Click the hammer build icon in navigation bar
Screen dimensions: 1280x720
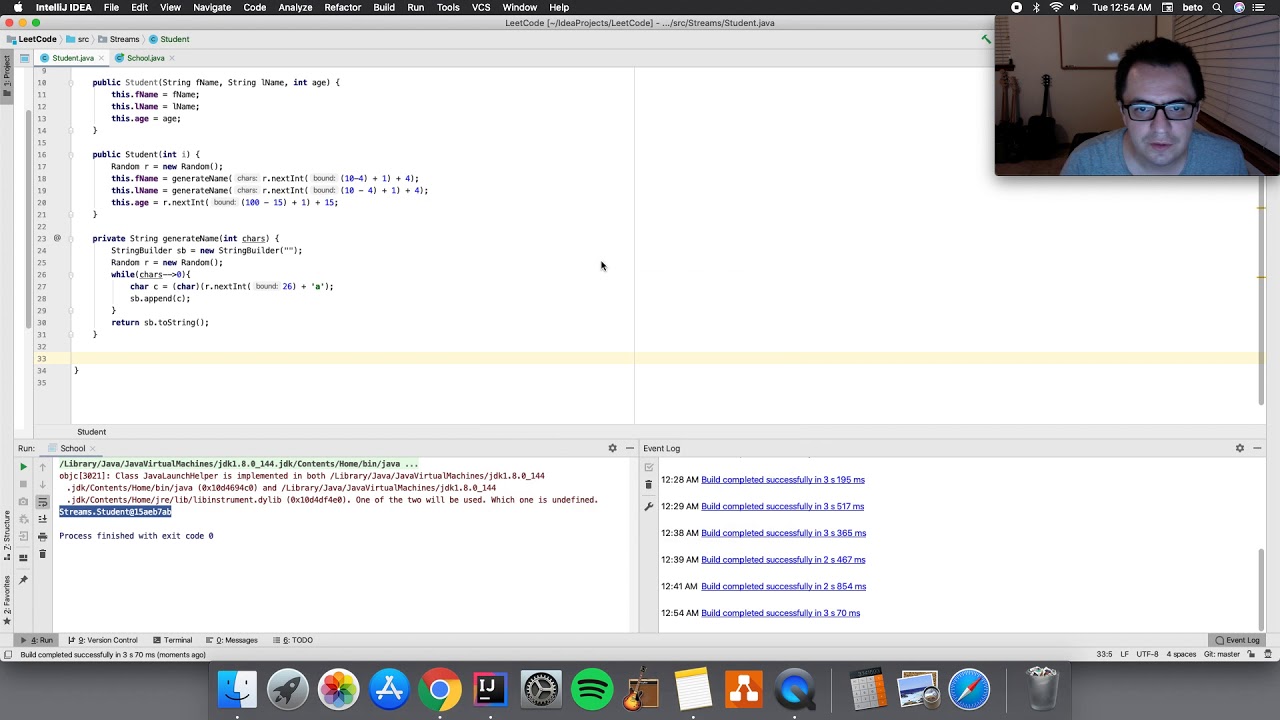tap(986, 39)
